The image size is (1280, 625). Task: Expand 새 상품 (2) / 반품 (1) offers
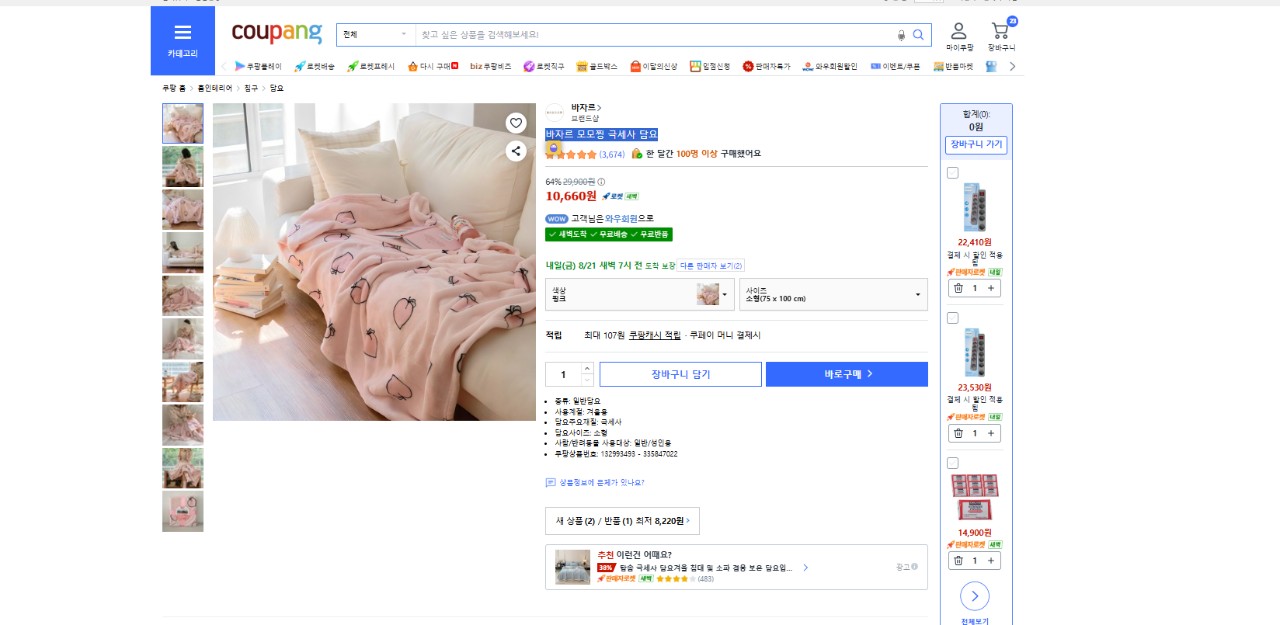(x=622, y=521)
